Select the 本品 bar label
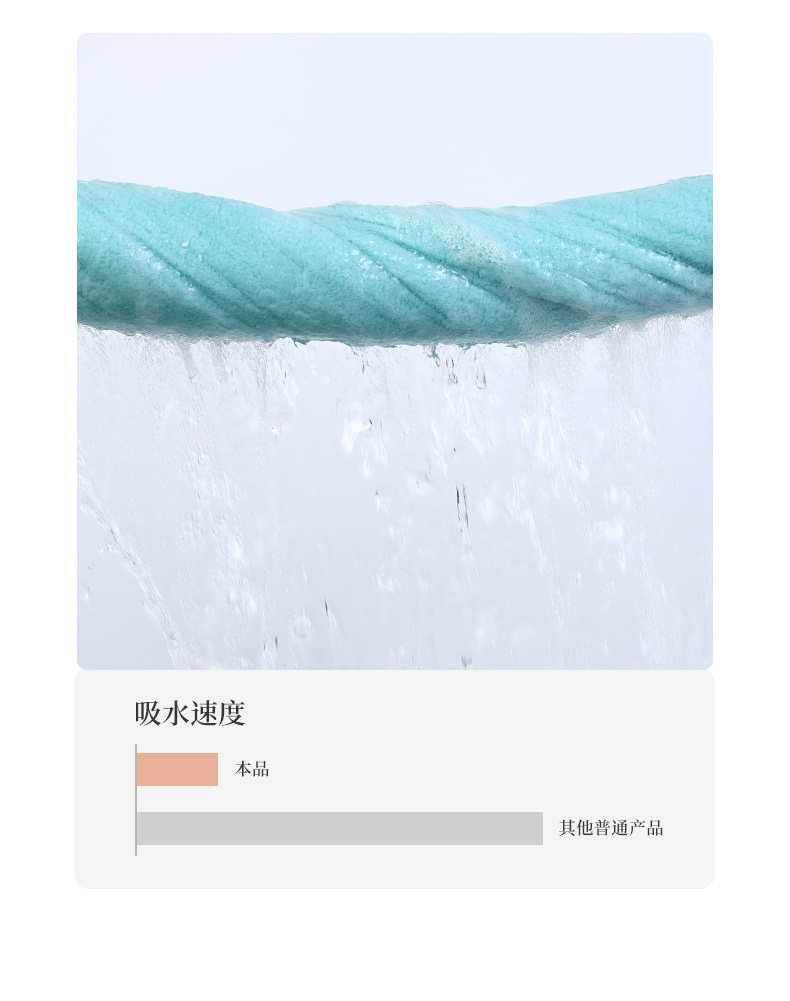Image resolution: width=790 pixels, height=1001 pixels. [x=252, y=769]
